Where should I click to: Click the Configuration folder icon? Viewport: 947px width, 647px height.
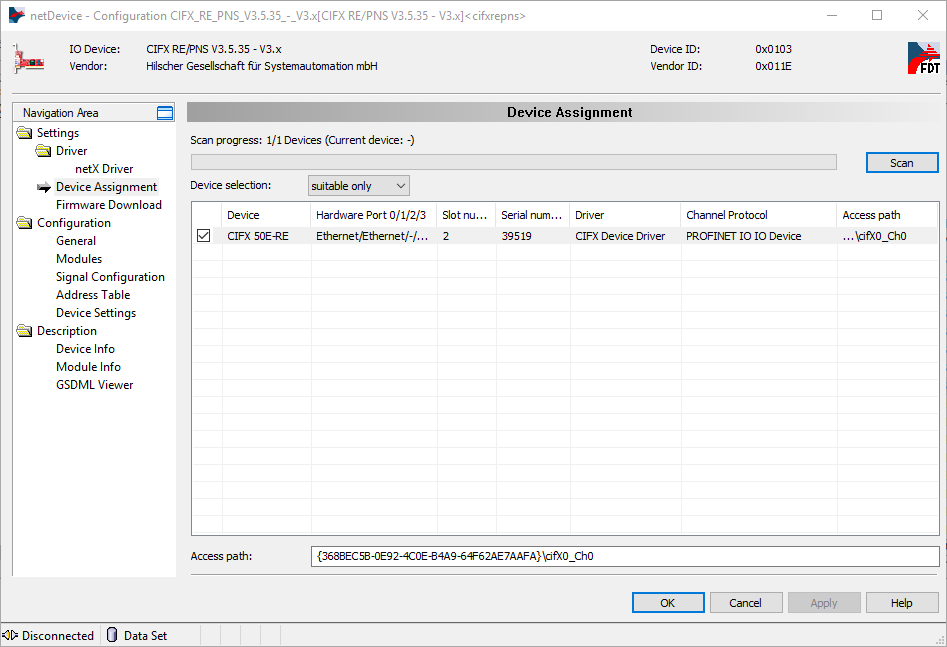25,223
